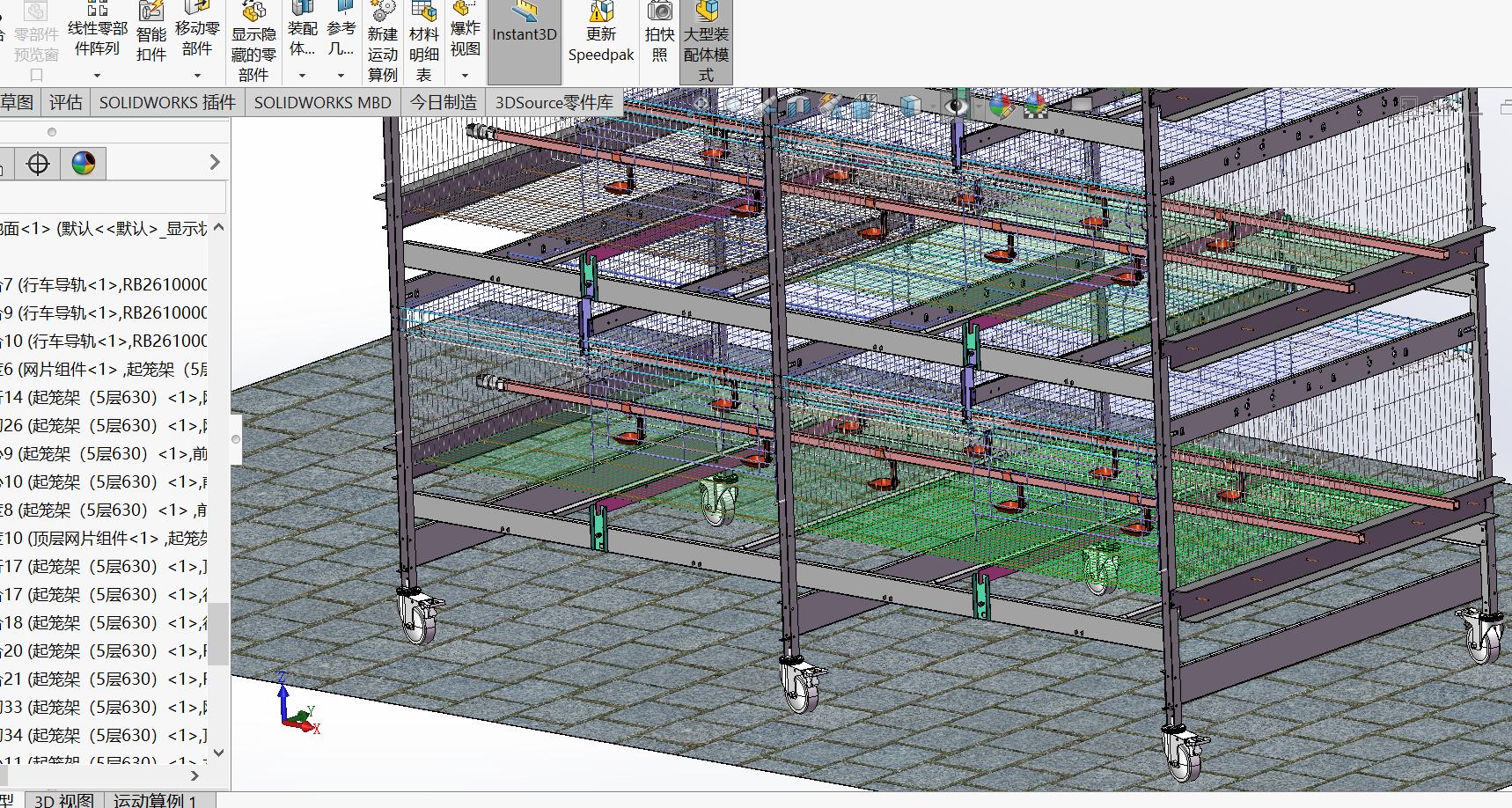Open the DisplayManager color ball tab

[x=84, y=163]
